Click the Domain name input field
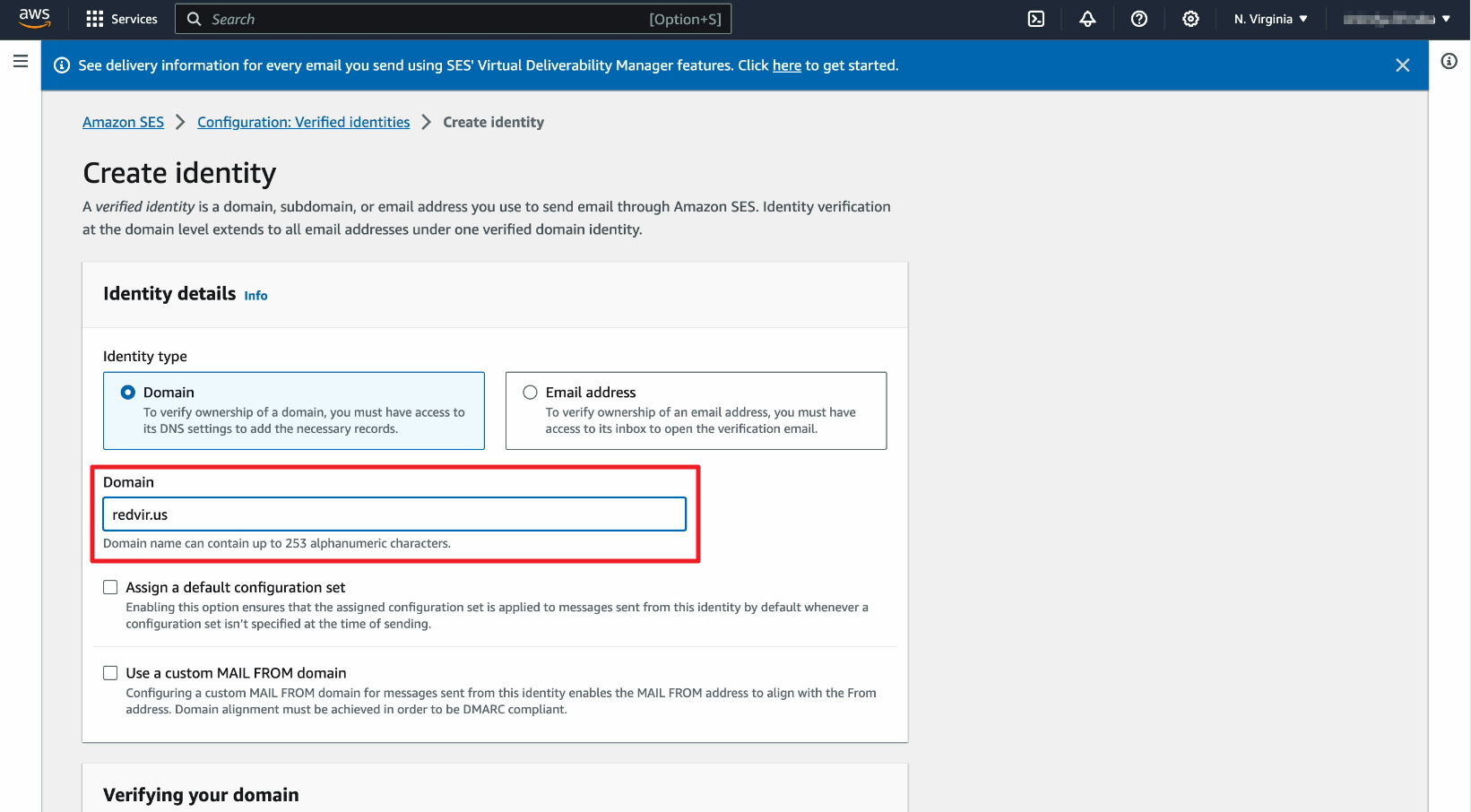The image size is (1471, 812). (394, 514)
